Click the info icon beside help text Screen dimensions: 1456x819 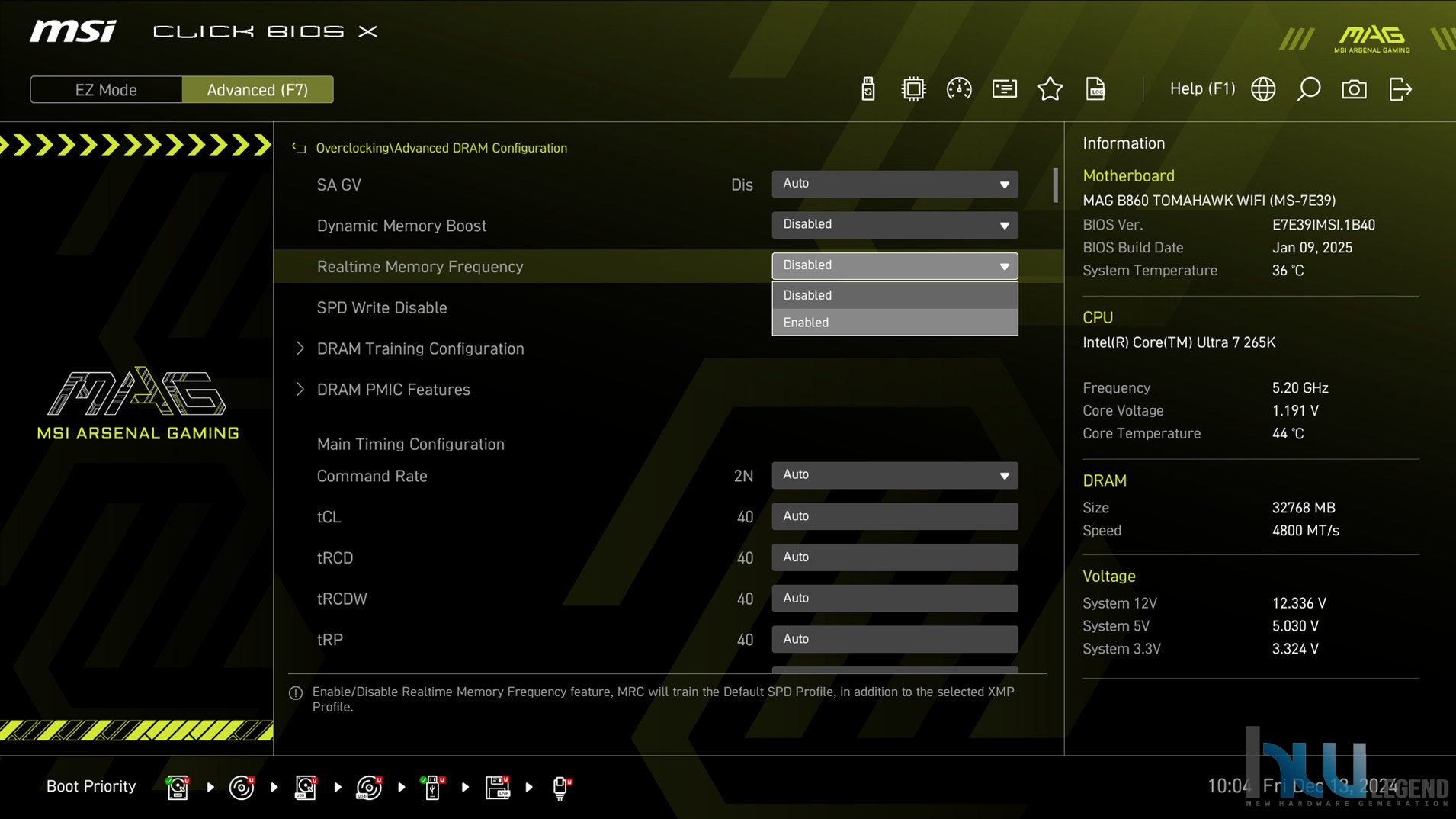point(296,693)
